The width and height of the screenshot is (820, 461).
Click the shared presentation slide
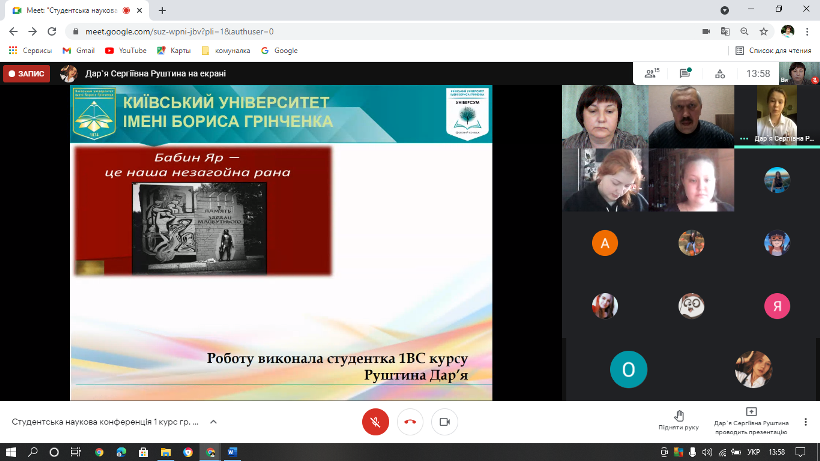[281, 243]
